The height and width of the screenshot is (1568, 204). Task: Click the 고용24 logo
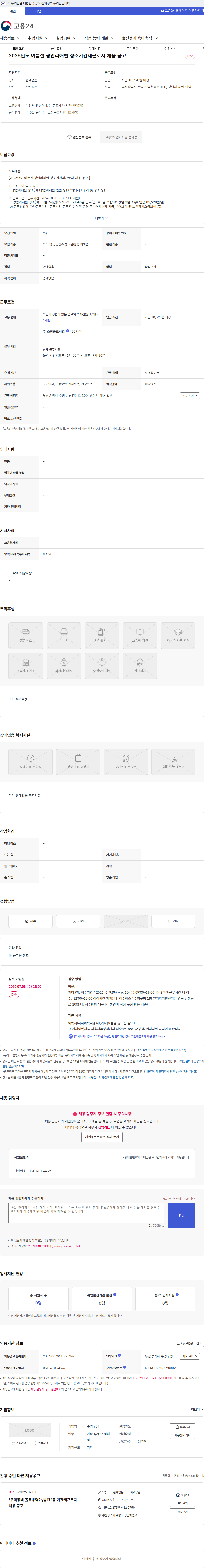click(x=17, y=26)
